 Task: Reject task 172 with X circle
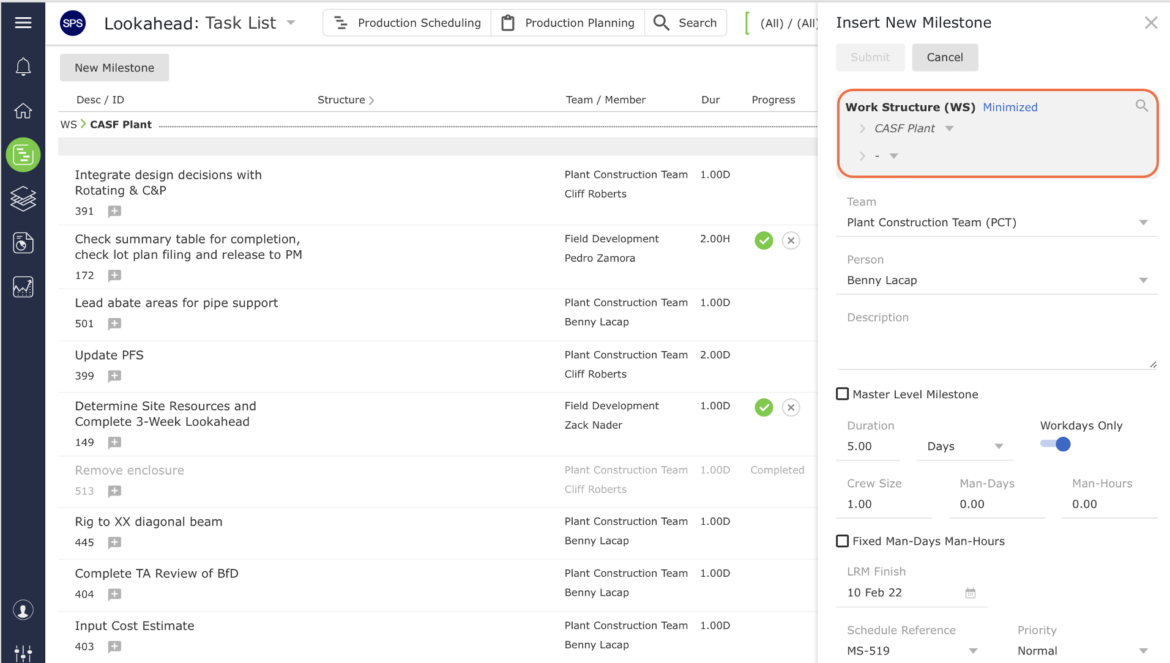pos(791,240)
